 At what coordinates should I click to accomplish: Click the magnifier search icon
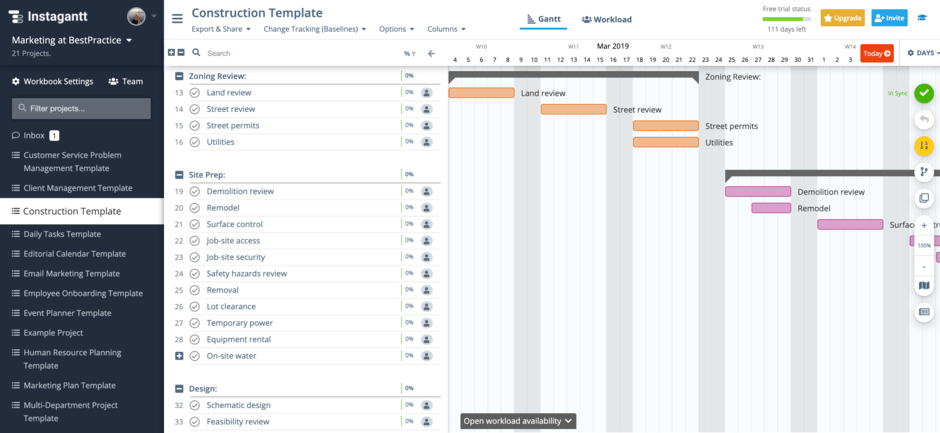[x=196, y=53]
